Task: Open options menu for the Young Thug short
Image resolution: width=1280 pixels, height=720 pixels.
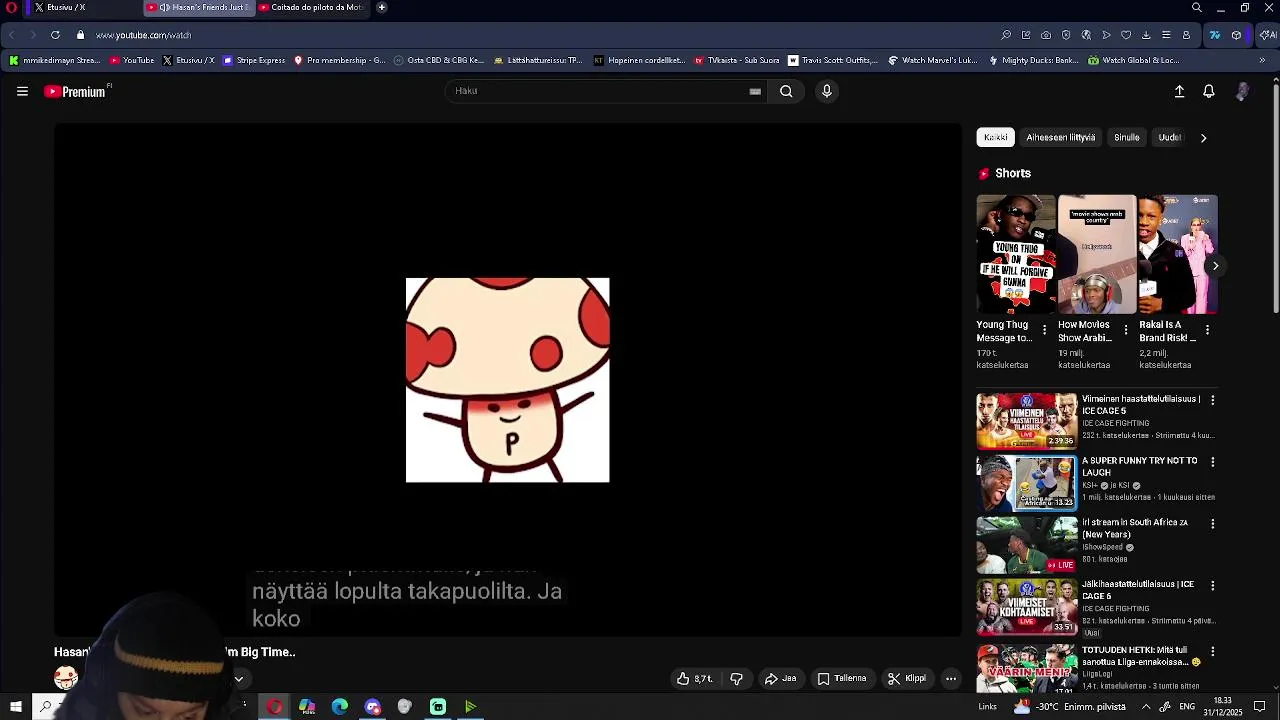Action: [x=1045, y=330]
